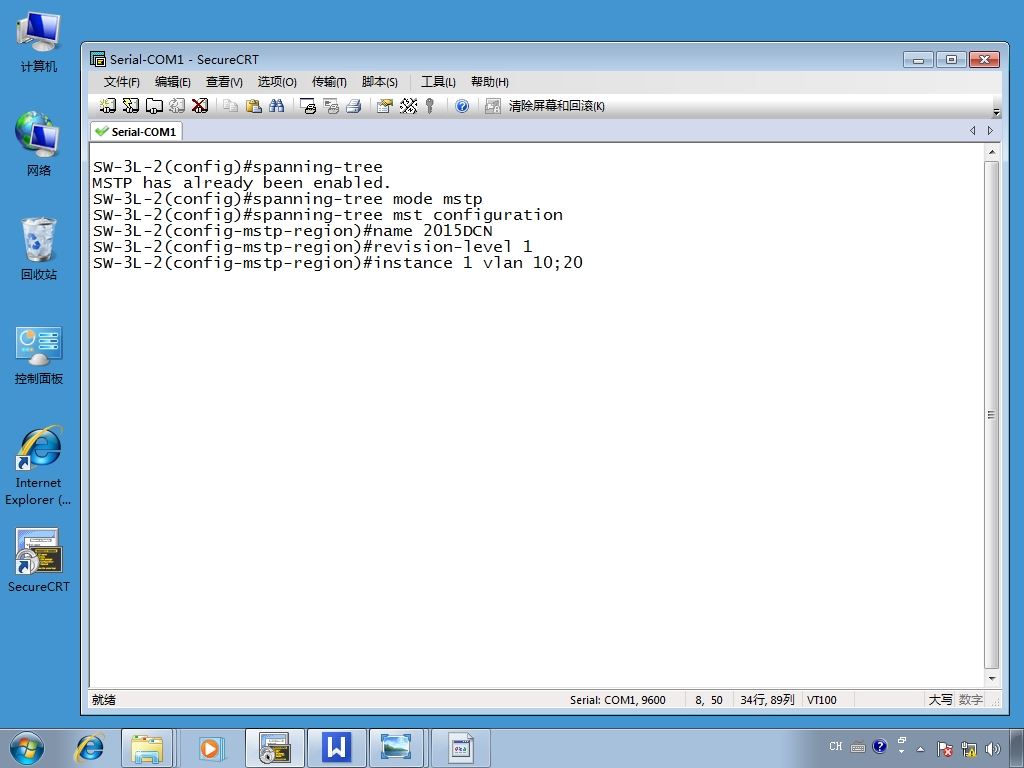Click the previous tab left arrow

coord(972,131)
